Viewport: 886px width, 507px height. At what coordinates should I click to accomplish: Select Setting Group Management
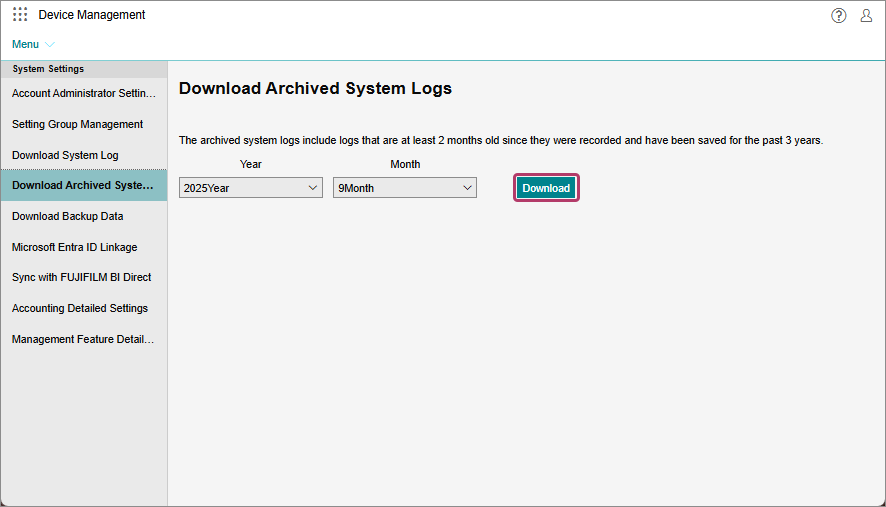[84, 124]
